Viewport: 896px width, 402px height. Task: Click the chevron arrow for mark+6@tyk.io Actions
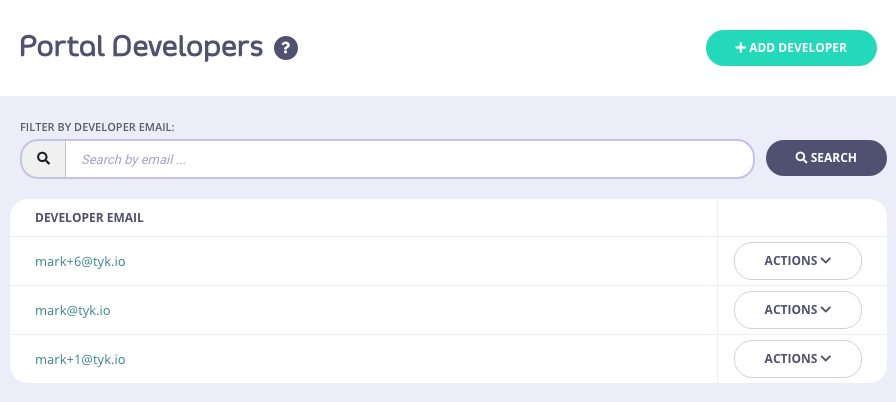[x=826, y=261]
